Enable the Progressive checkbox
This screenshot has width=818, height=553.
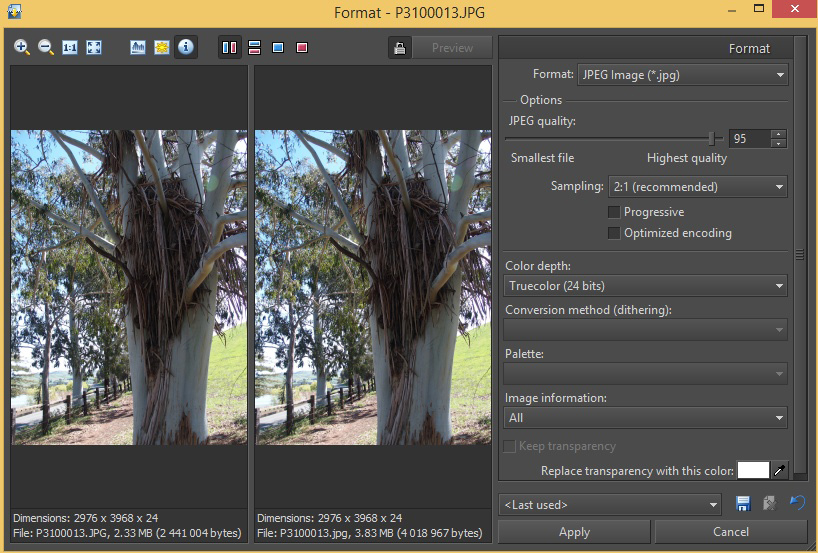coord(614,212)
